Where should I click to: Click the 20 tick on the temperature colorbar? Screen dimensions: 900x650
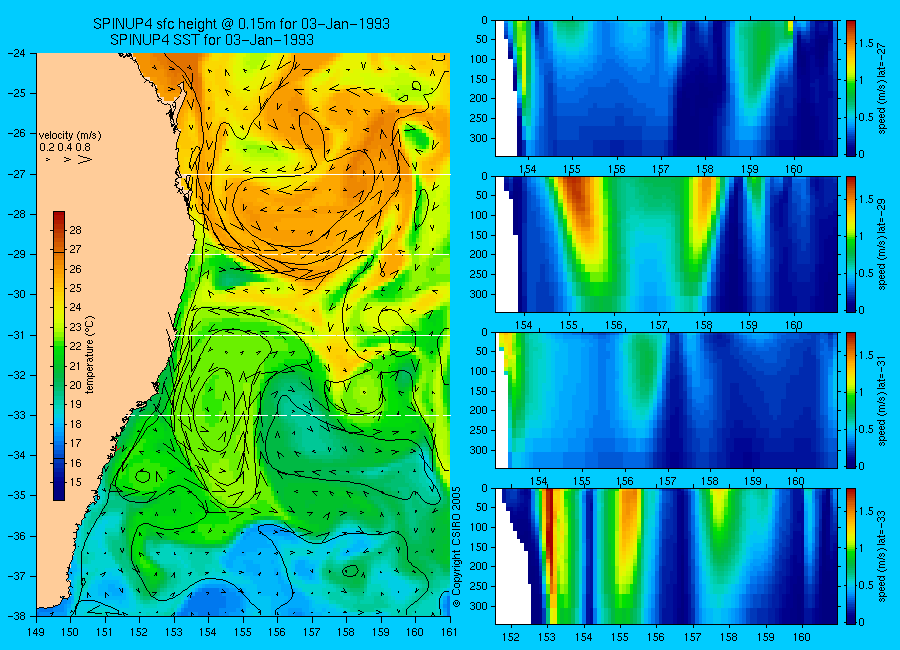[75, 385]
